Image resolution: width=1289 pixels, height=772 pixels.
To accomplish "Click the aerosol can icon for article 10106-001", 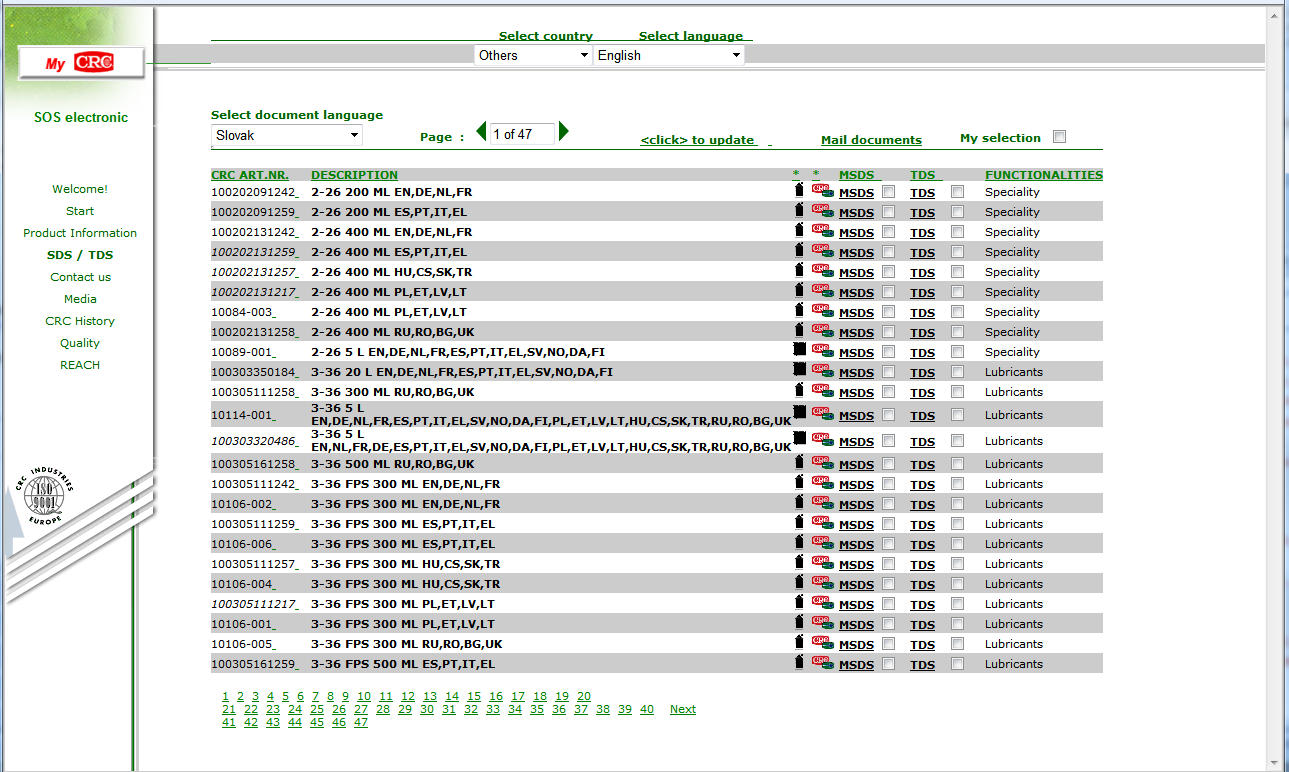I will 798,621.
